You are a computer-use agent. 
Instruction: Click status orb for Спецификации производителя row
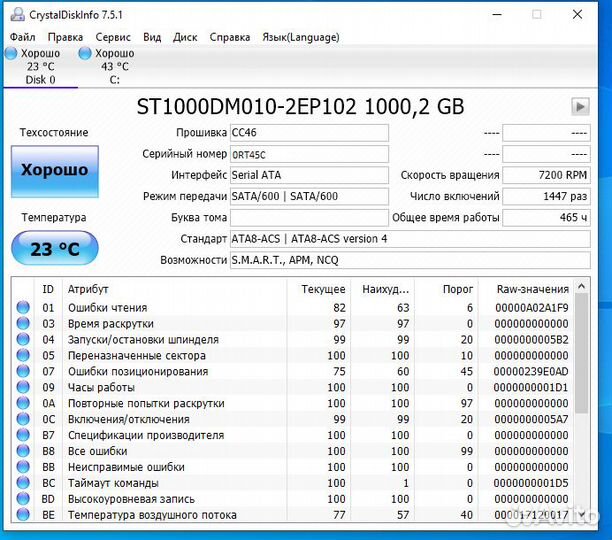tap(23, 435)
